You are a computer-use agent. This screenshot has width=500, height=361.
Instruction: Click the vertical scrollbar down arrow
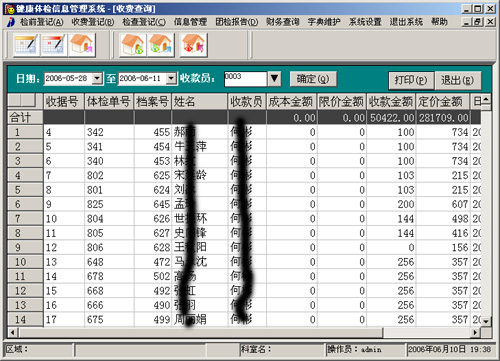click(x=486, y=321)
